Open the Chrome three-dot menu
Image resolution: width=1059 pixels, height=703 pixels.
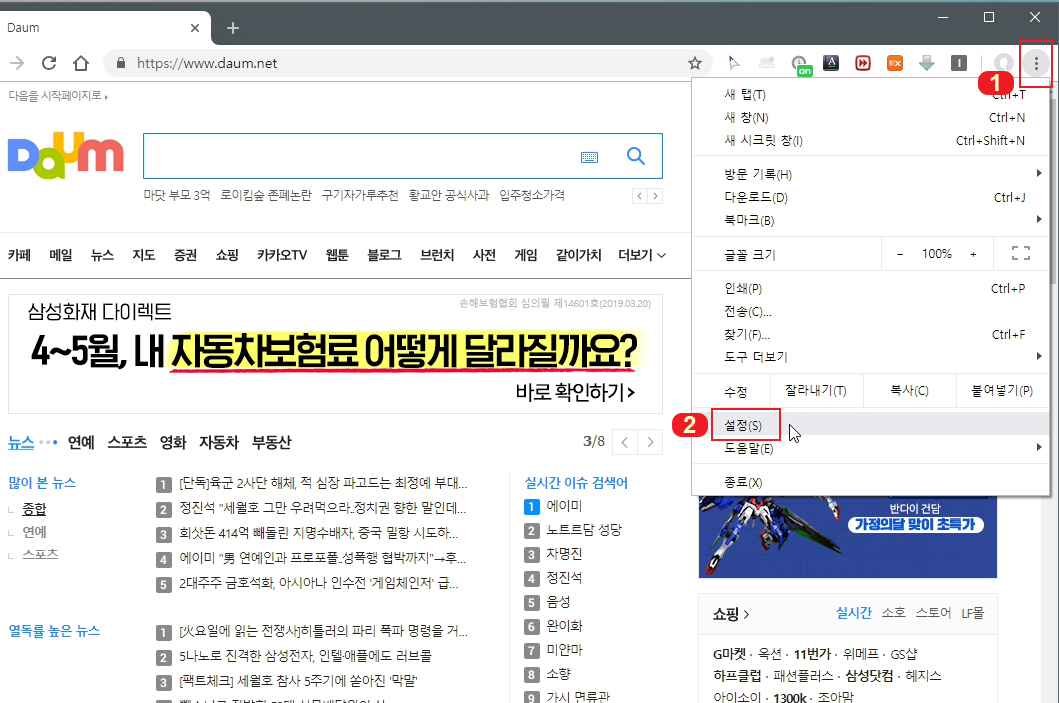pos(1036,63)
